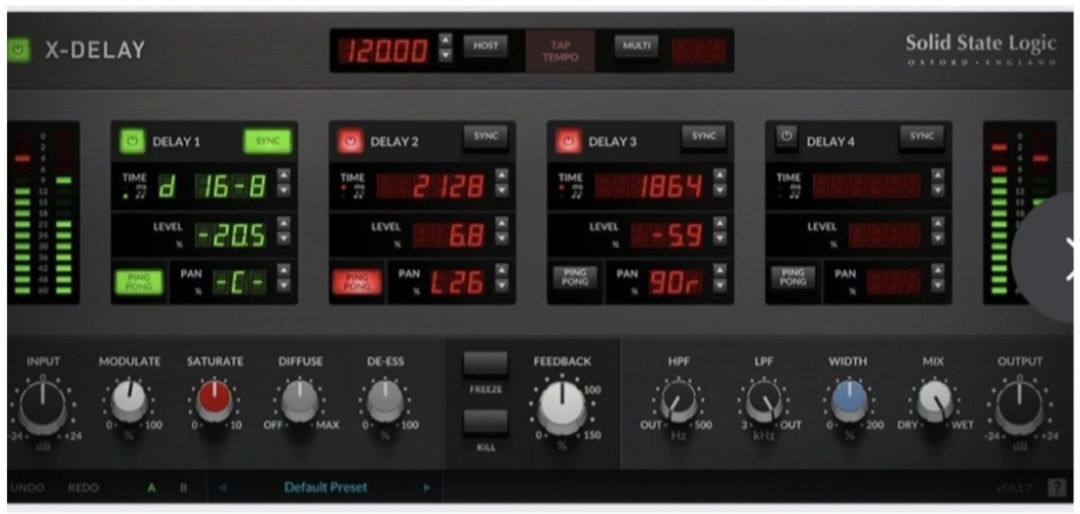Click the TAP TEMPO pad
Image resolution: width=1080 pixels, height=514 pixels.
(560, 51)
